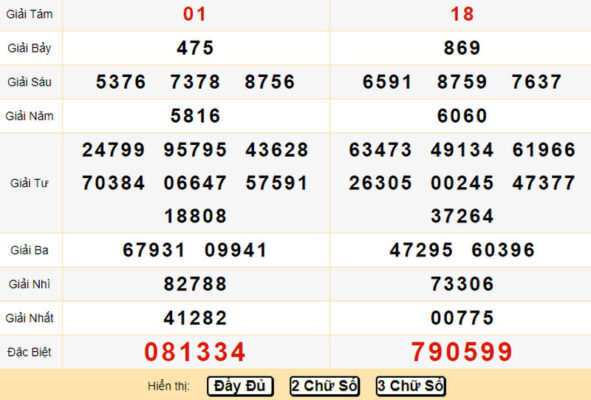The image size is (591, 400).
Task: Click the Giải Nhất number 00775
Action: pos(462,318)
